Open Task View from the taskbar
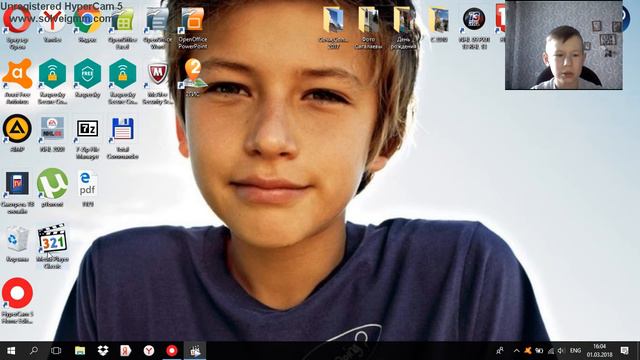This screenshot has width=640, height=360. (56, 351)
